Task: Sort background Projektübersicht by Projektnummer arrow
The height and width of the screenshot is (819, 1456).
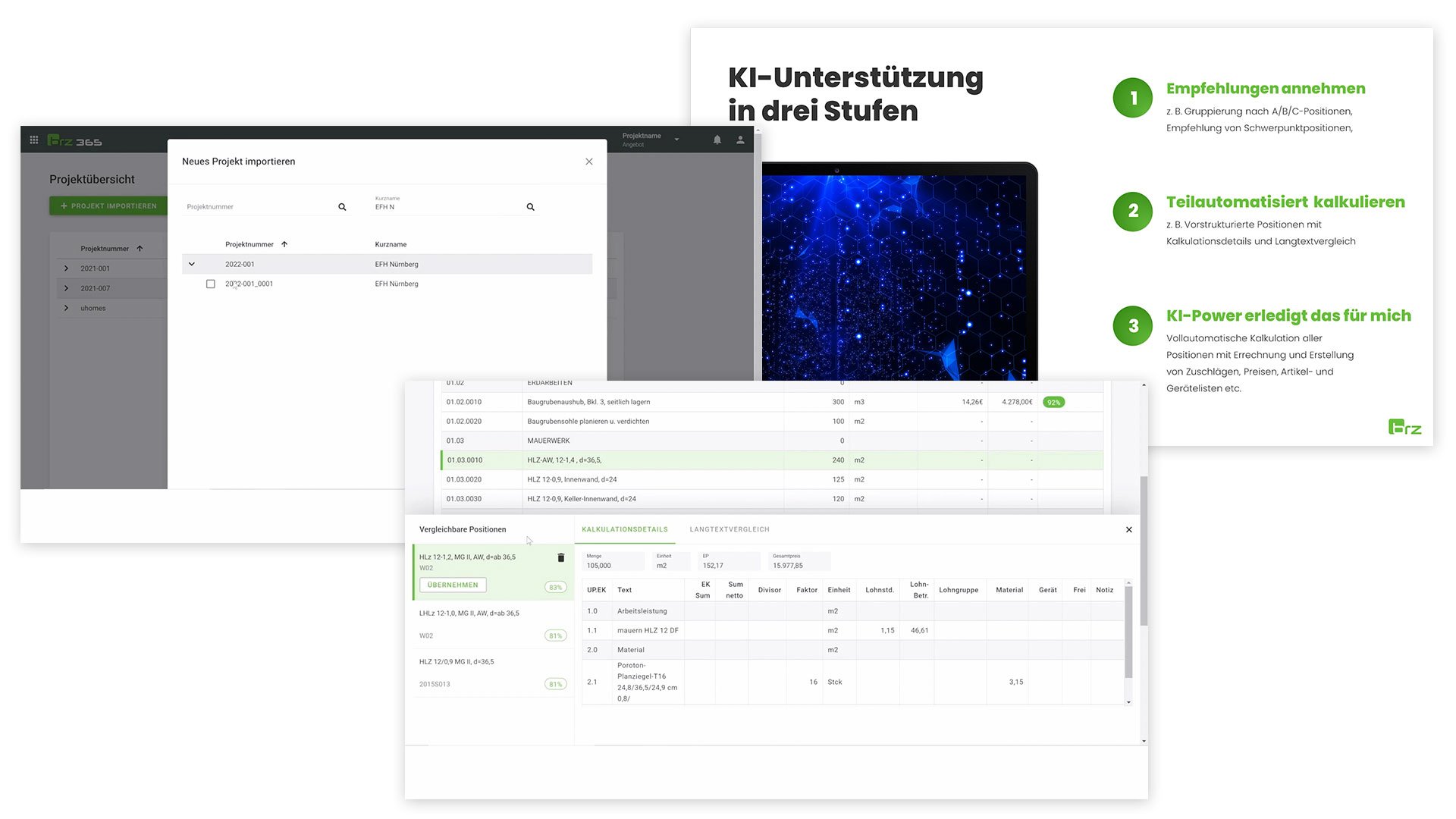Action: click(x=140, y=249)
